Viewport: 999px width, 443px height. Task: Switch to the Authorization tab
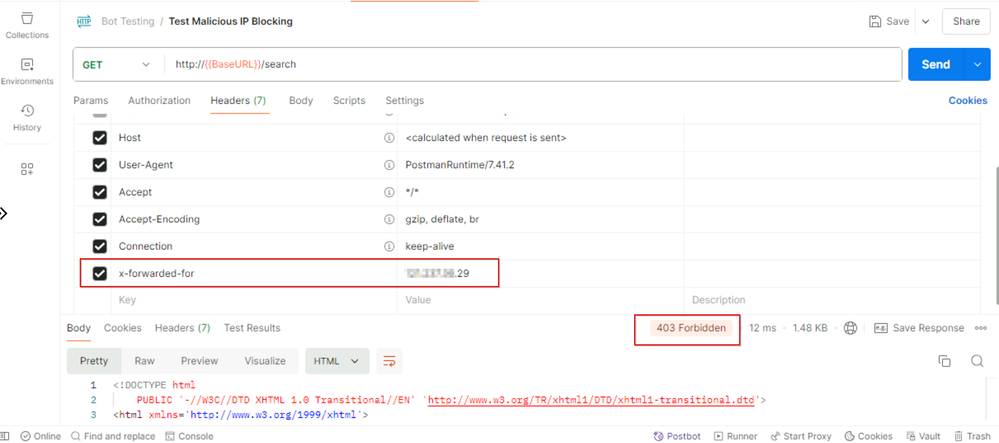[x=159, y=101]
